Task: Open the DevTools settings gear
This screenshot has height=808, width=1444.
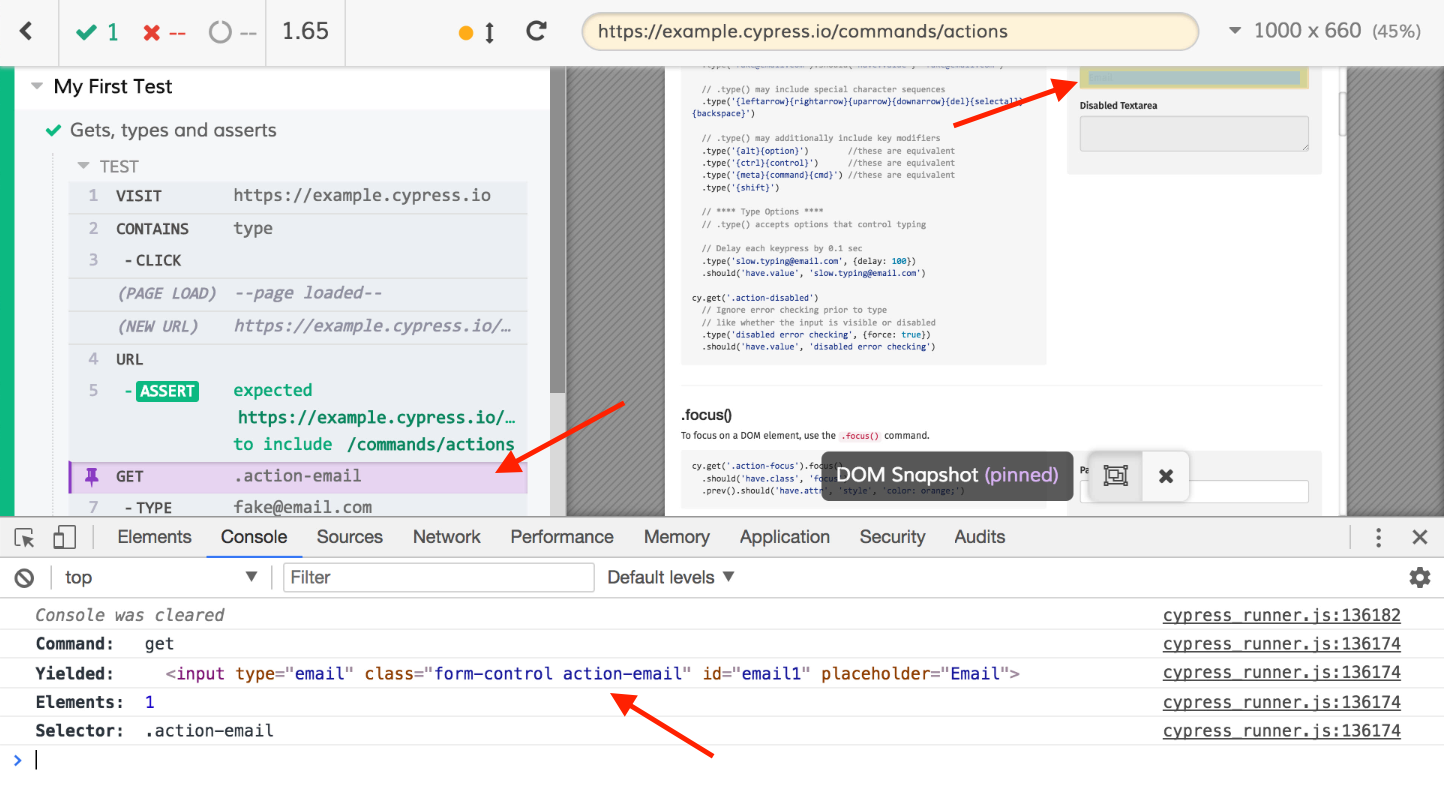Action: 1419,577
